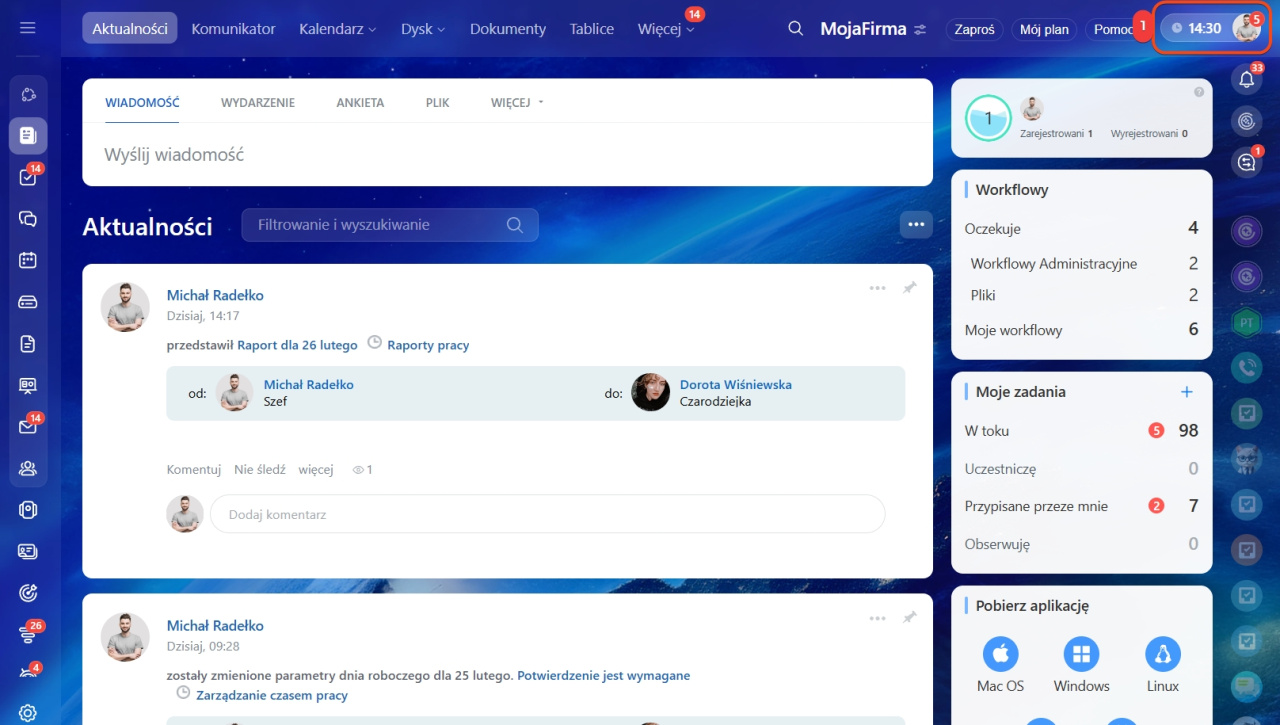The image size is (1280, 725).
Task: Expand top bar Więcej menu with 14 badge
Action: [x=666, y=29]
